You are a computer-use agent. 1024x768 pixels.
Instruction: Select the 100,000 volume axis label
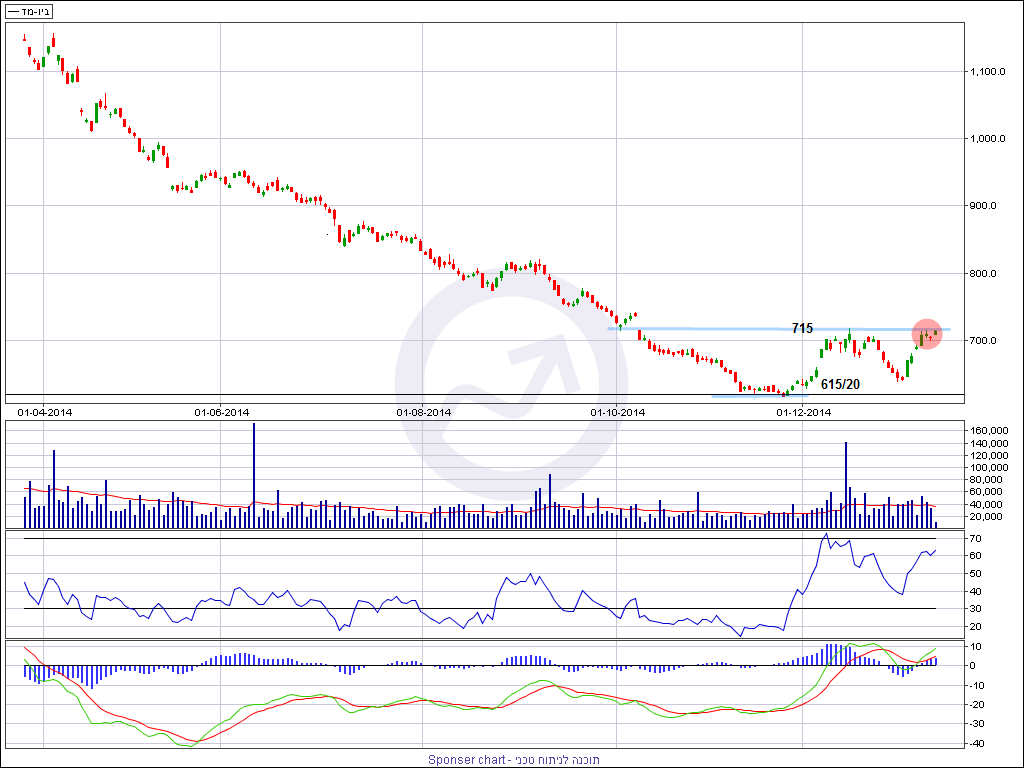990,468
